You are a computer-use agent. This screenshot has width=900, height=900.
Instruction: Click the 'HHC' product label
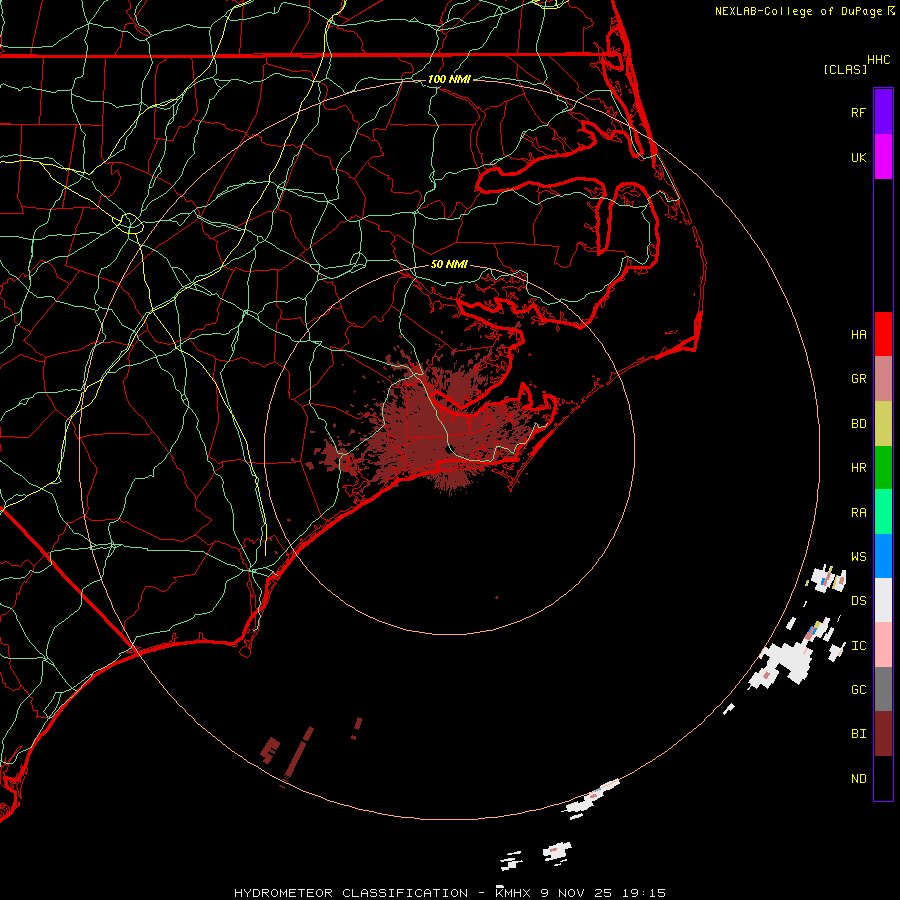point(878,60)
